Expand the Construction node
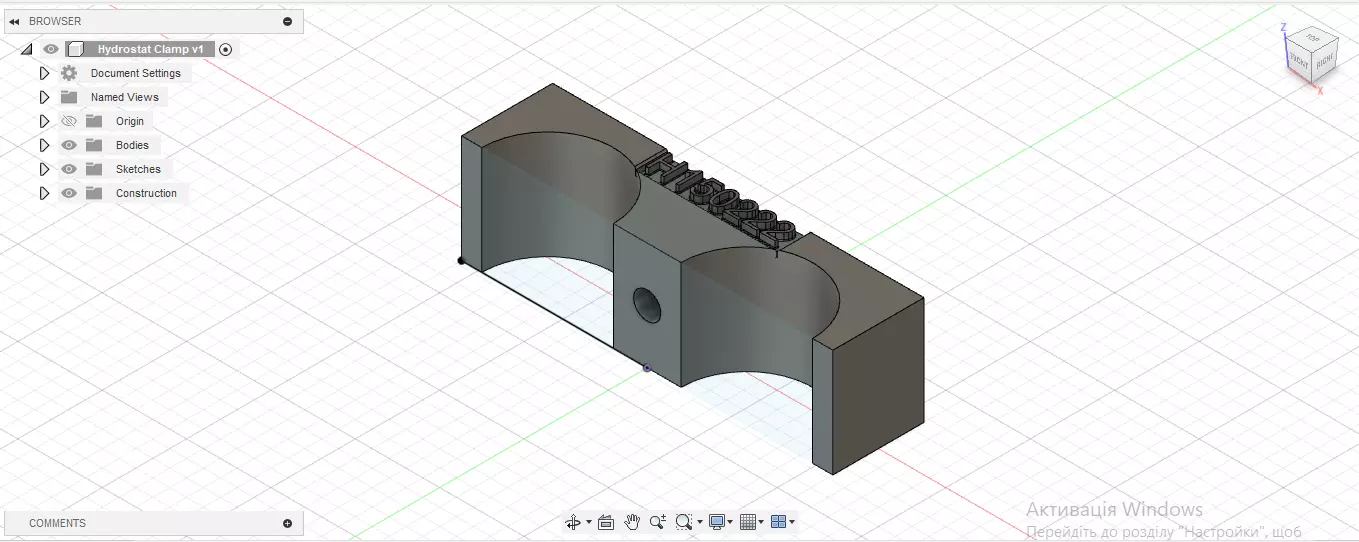 coord(44,193)
